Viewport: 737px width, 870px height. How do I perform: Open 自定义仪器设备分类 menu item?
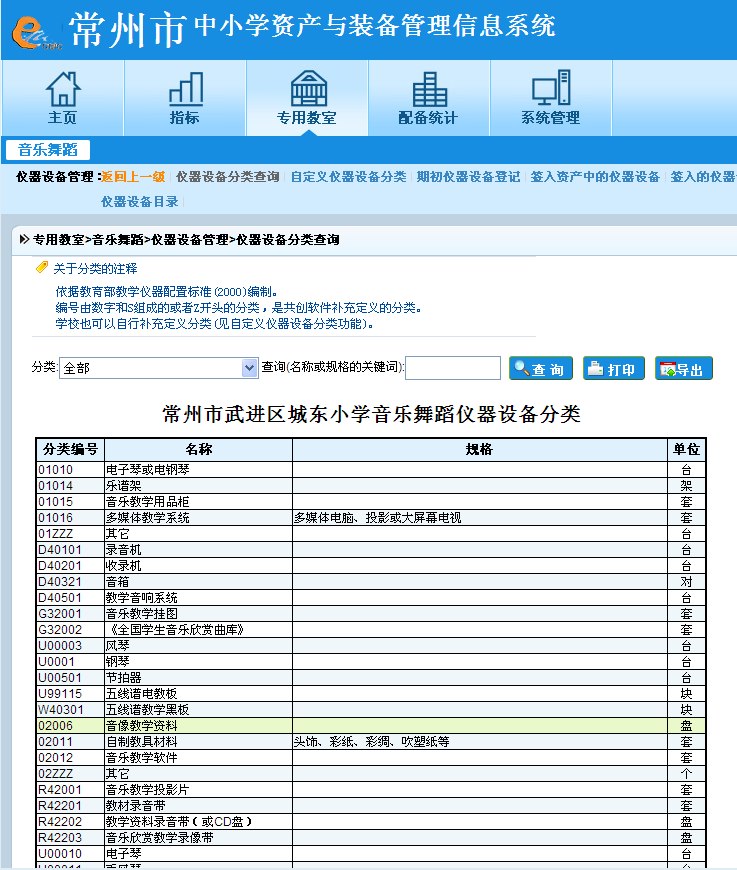(x=349, y=177)
